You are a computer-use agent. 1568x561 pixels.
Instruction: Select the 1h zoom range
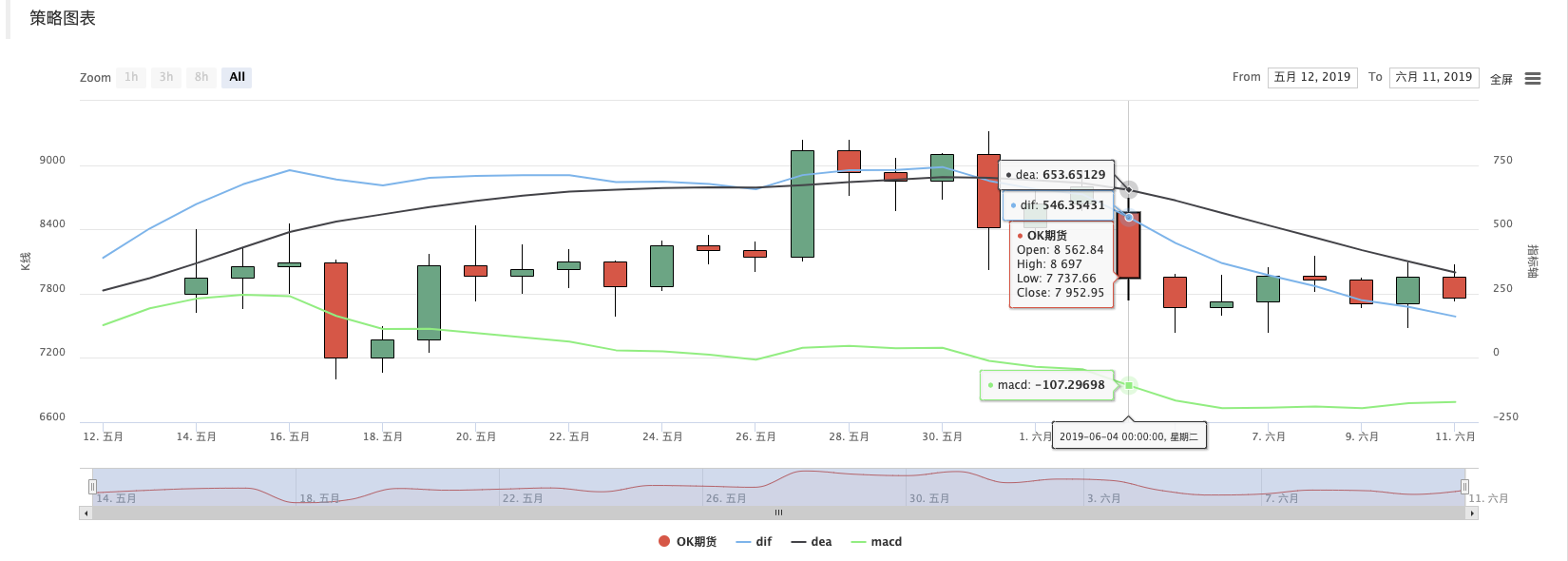pos(131,77)
